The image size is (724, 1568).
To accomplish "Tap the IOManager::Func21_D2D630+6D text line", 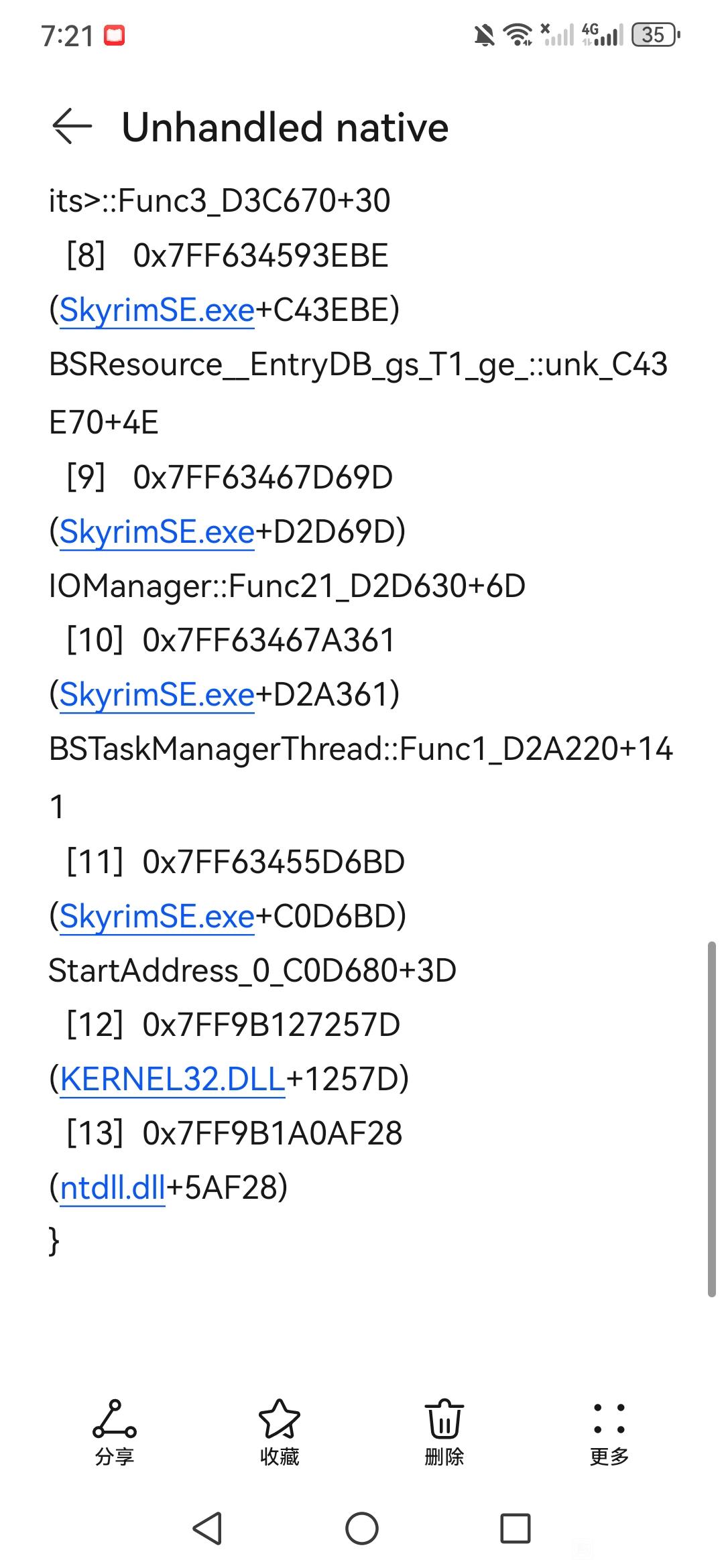I will 287,586.
